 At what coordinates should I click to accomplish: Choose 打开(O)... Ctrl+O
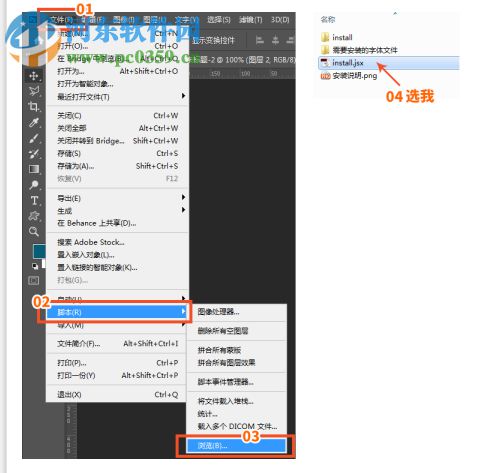[117, 46]
